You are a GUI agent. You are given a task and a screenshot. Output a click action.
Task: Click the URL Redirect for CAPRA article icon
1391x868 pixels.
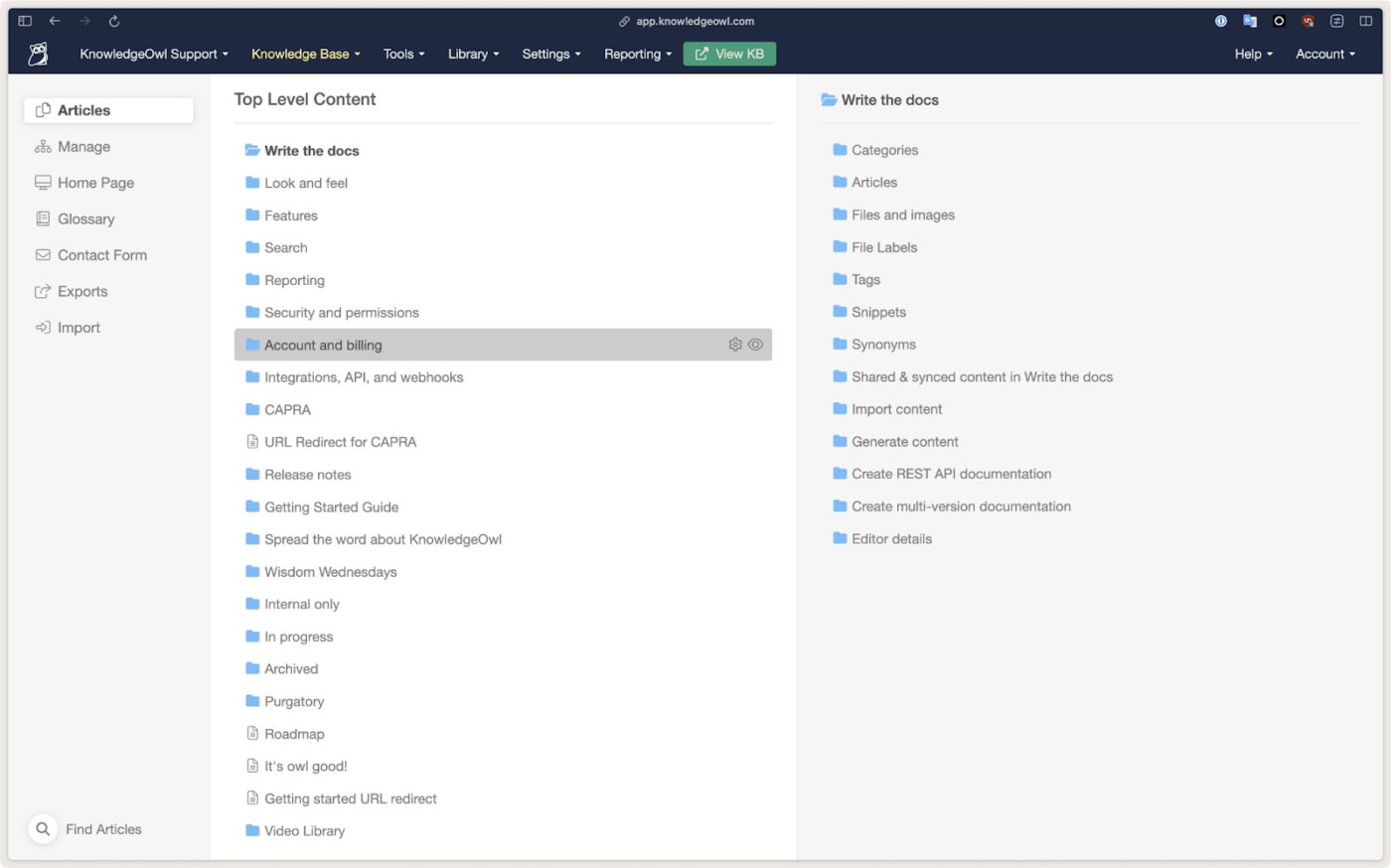(252, 441)
